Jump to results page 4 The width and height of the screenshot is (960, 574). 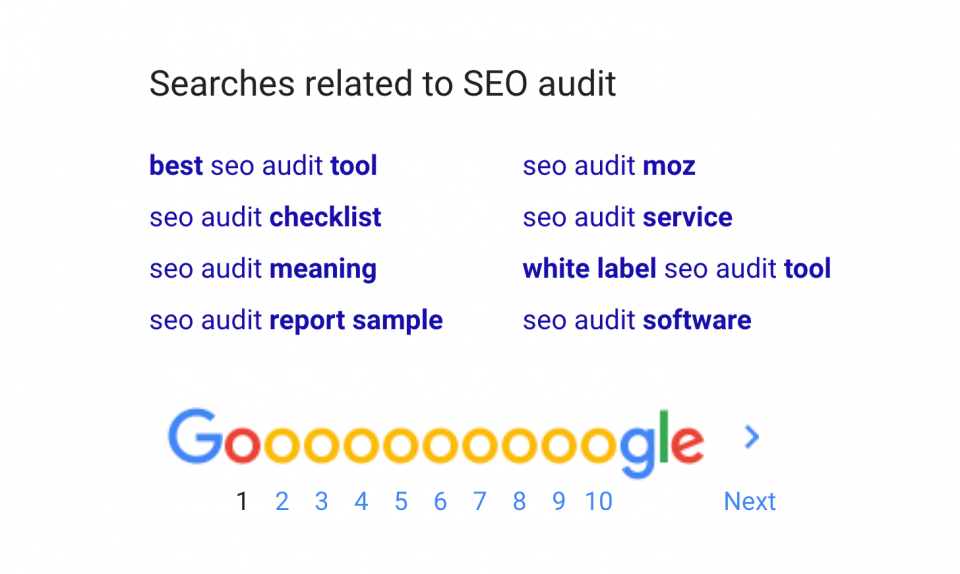pyautogui.click(x=361, y=502)
